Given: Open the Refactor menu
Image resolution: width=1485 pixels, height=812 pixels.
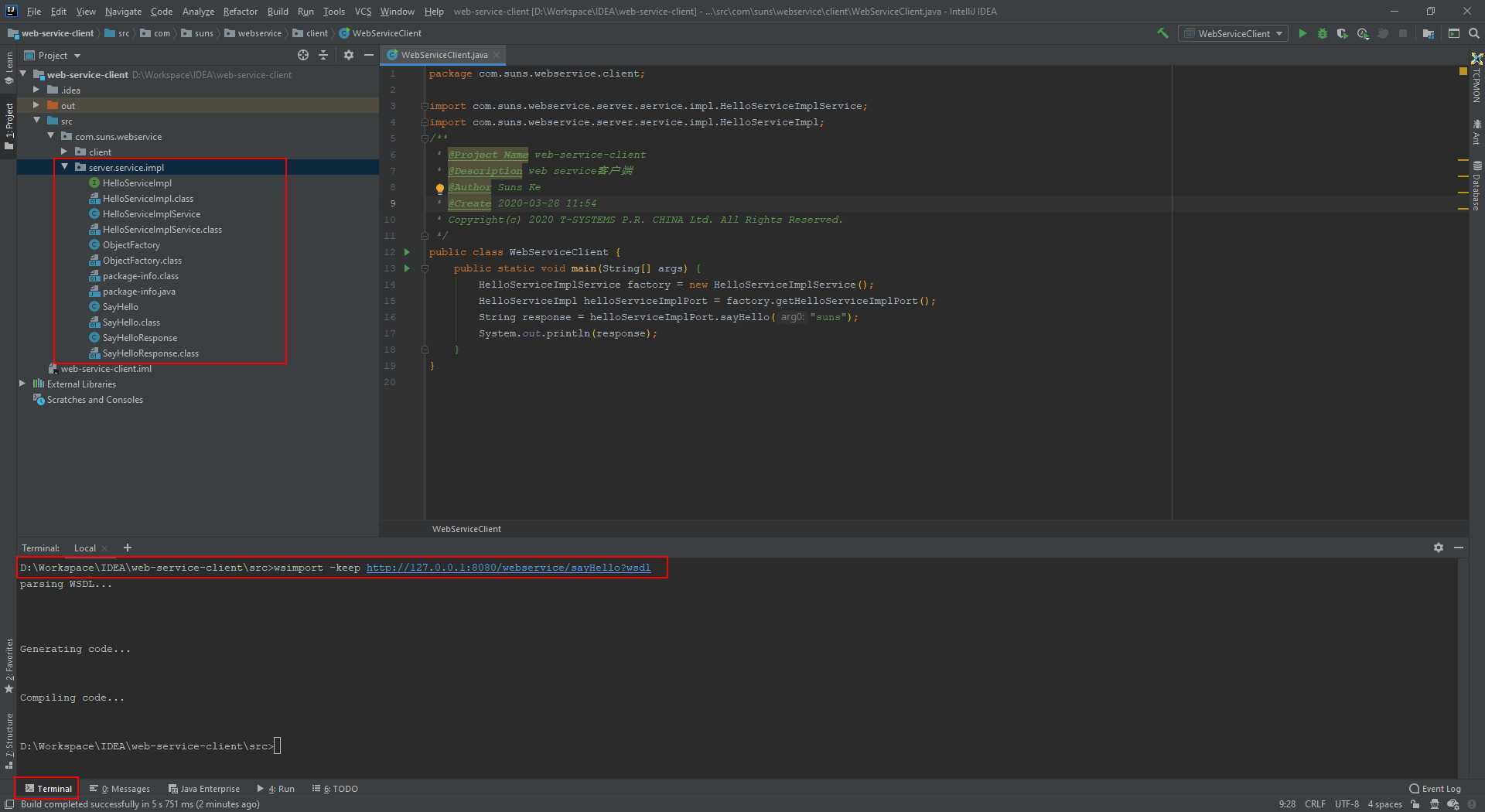Looking at the screenshot, I should [240, 12].
